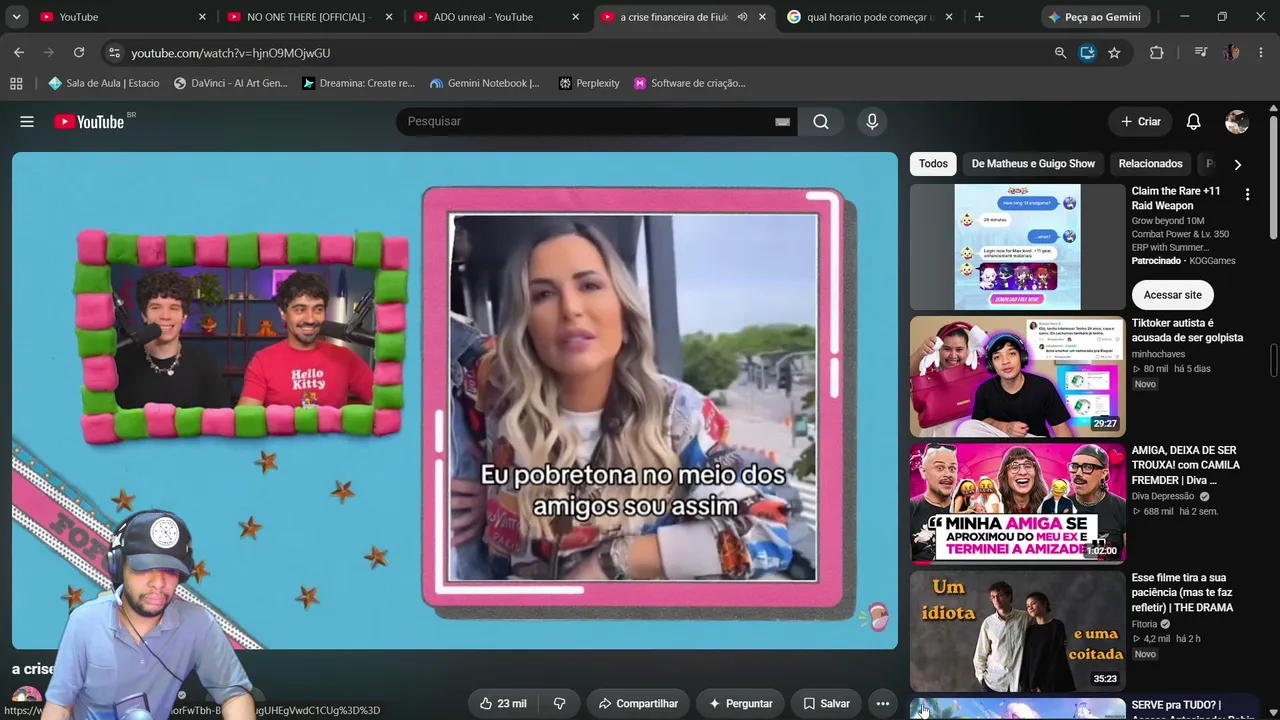
Task: Click the address bar URL
Action: 230,53
